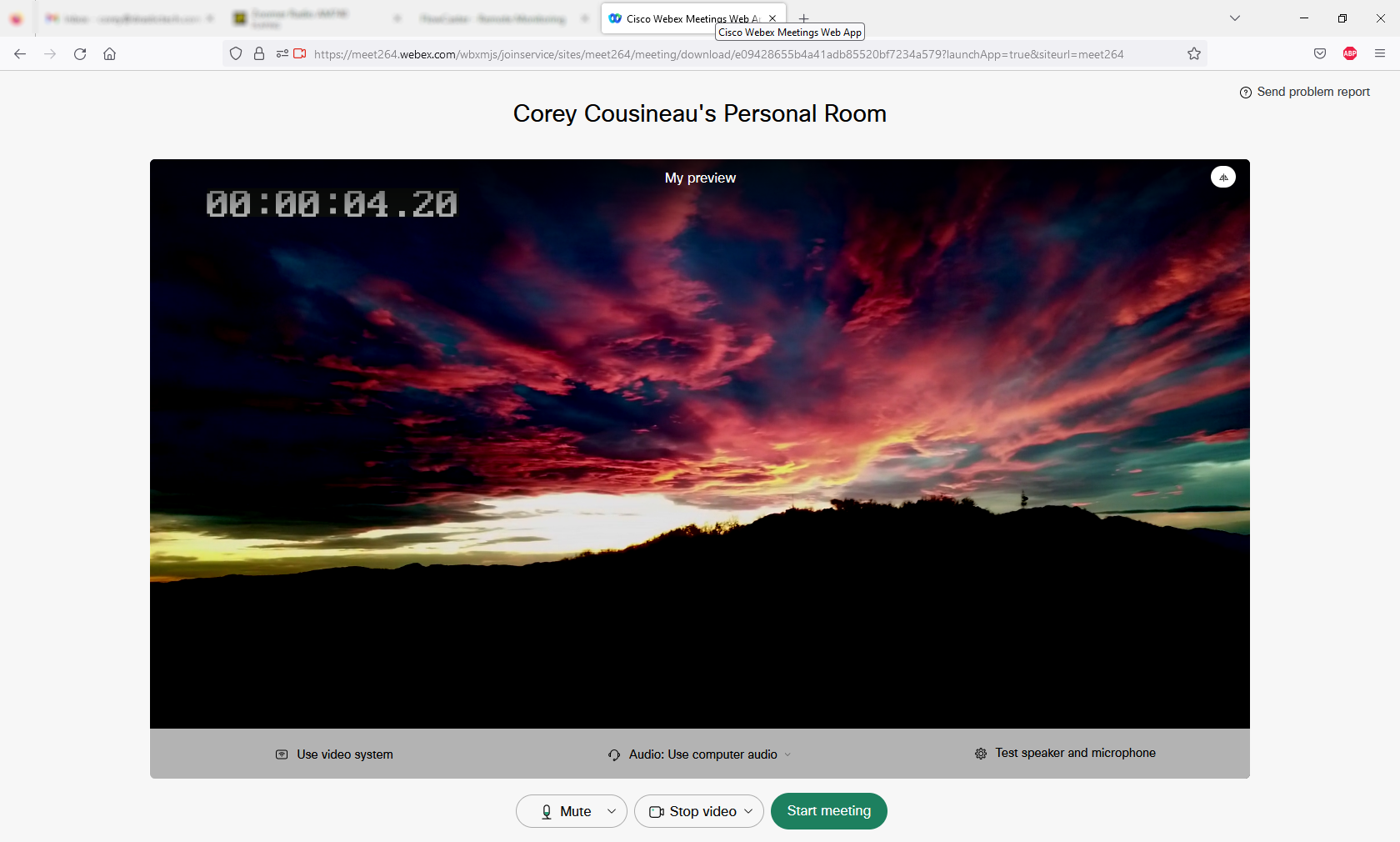Image resolution: width=1400 pixels, height=842 pixels.
Task: Click Send problem report link
Action: point(1305,92)
